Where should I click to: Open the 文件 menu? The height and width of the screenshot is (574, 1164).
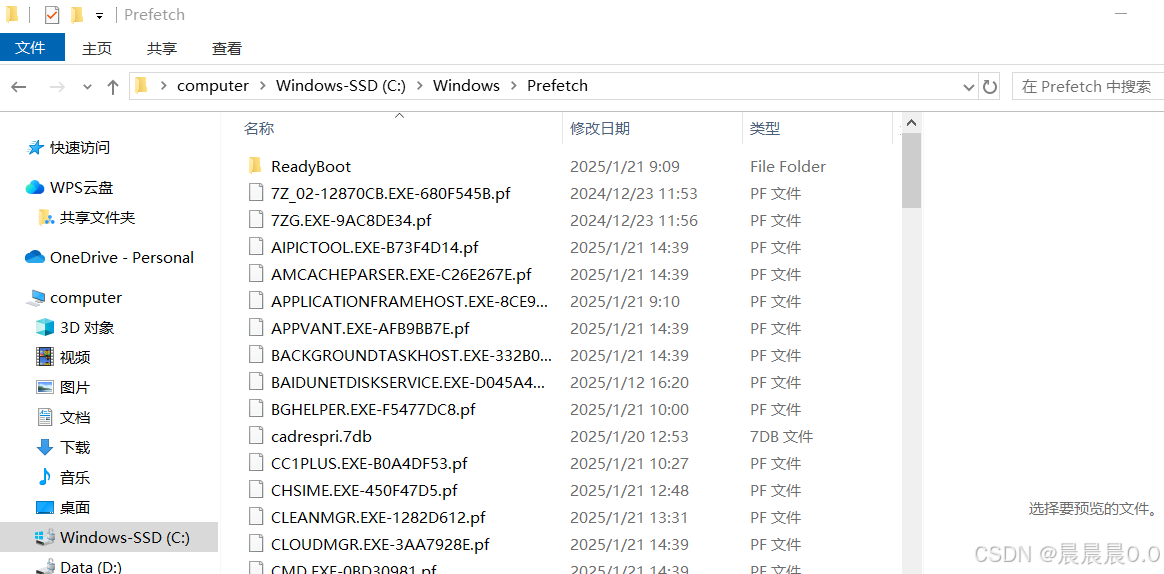coord(30,48)
